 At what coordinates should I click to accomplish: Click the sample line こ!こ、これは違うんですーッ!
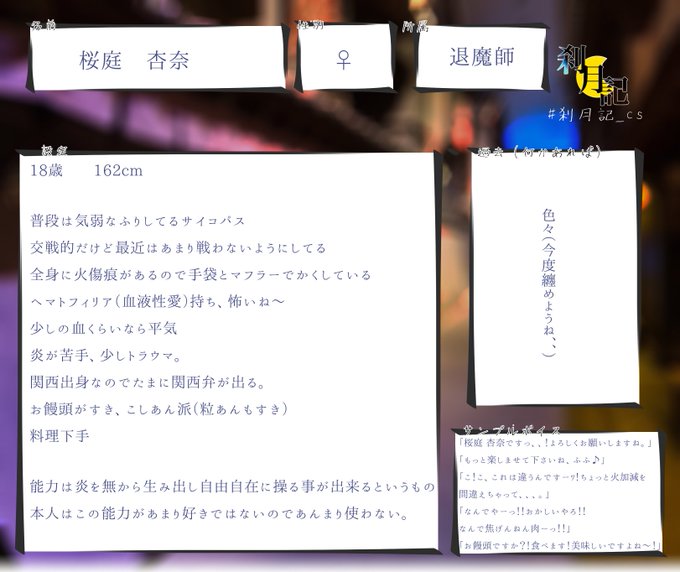coord(553,477)
